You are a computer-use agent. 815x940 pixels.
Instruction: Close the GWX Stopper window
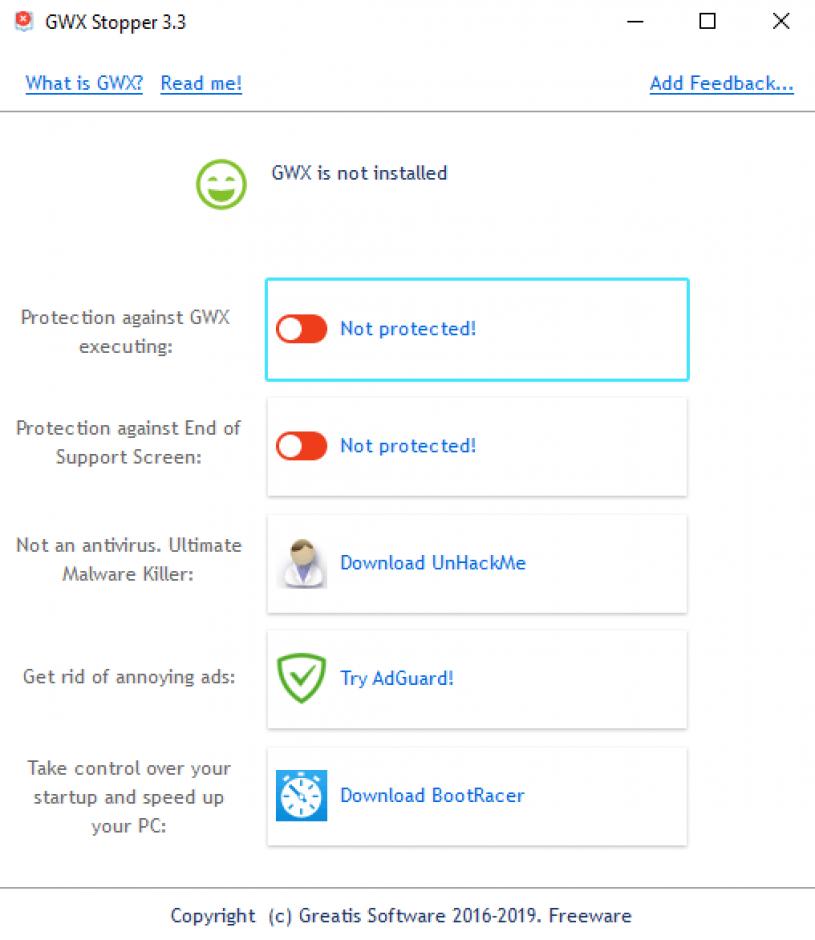pos(781,22)
